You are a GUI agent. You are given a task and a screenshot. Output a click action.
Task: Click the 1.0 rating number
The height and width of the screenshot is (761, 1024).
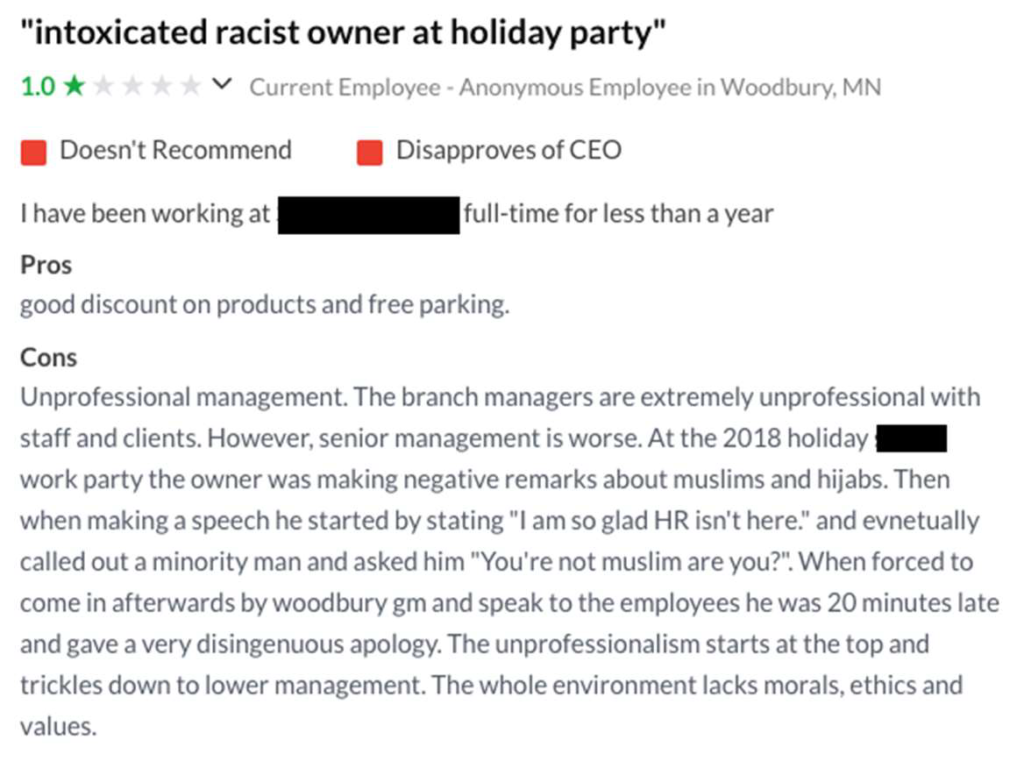coord(38,86)
